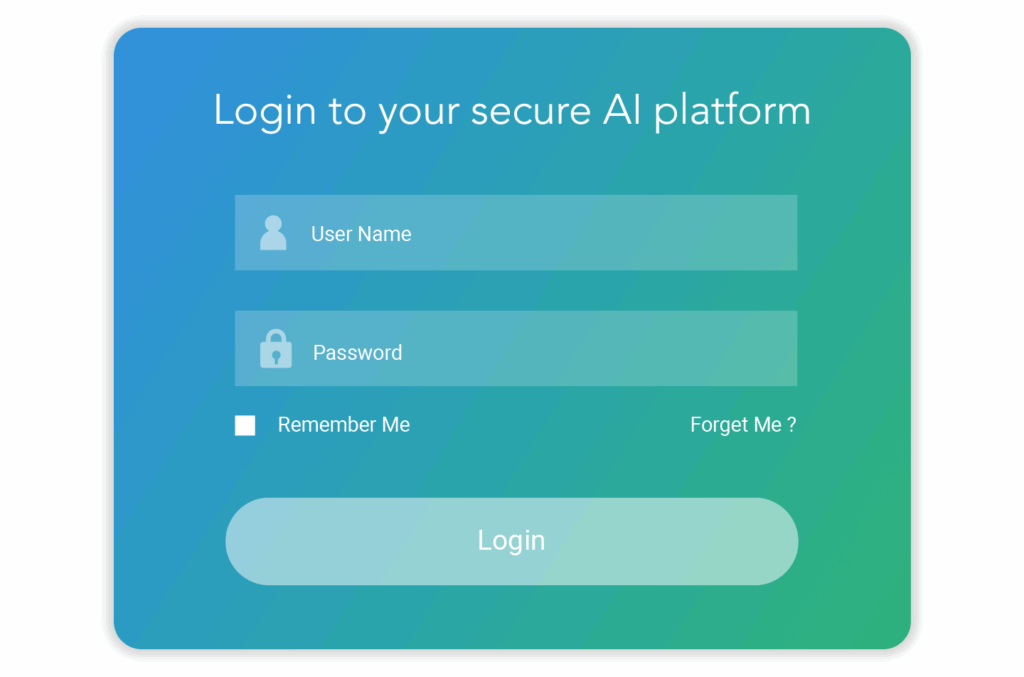Click the "Password" placeholder text

(357, 352)
